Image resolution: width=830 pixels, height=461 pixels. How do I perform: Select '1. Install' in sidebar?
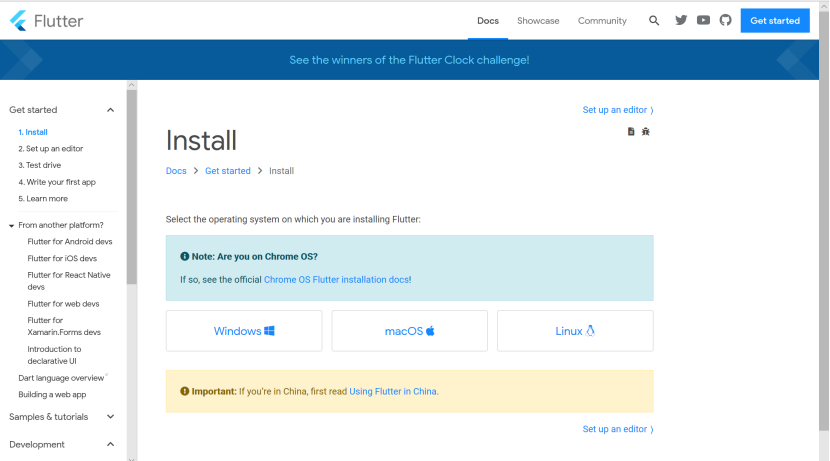[33, 132]
